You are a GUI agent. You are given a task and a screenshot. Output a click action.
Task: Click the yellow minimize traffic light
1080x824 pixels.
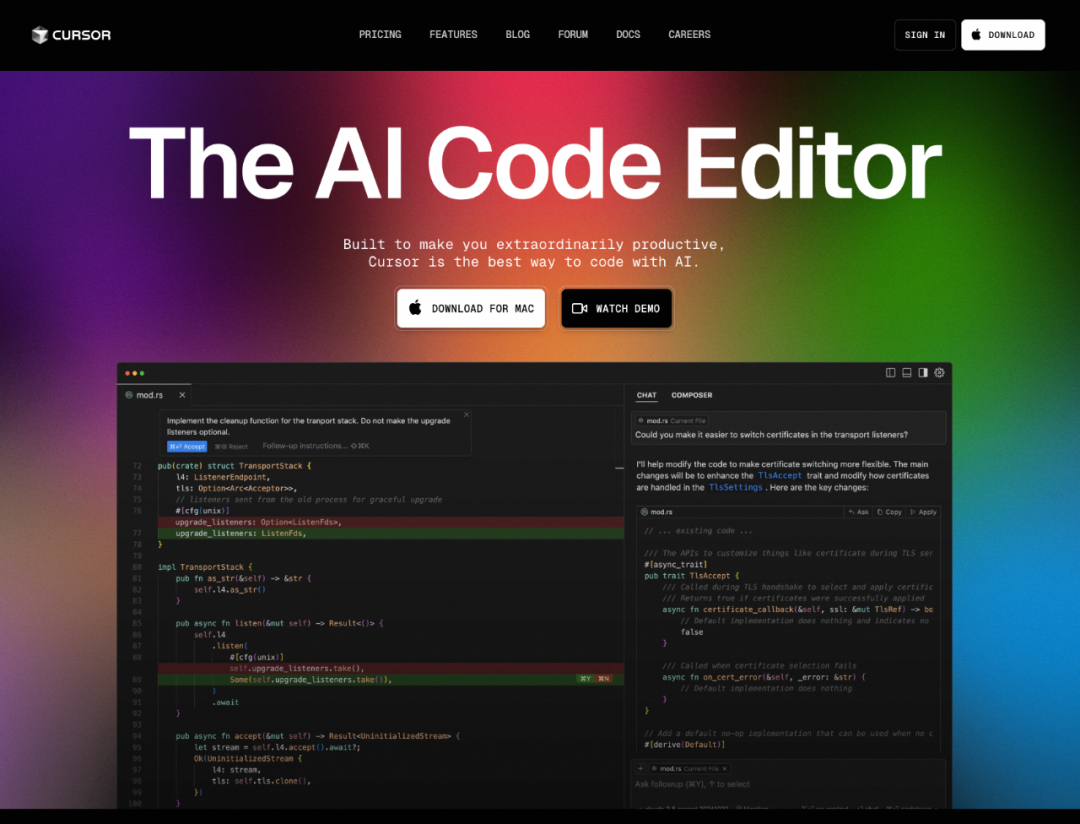[134, 373]
